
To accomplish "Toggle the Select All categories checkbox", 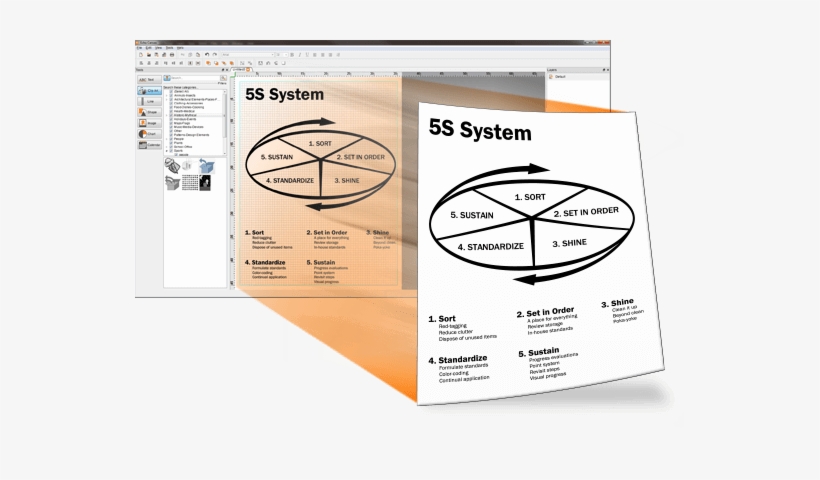I will [171, 92].
